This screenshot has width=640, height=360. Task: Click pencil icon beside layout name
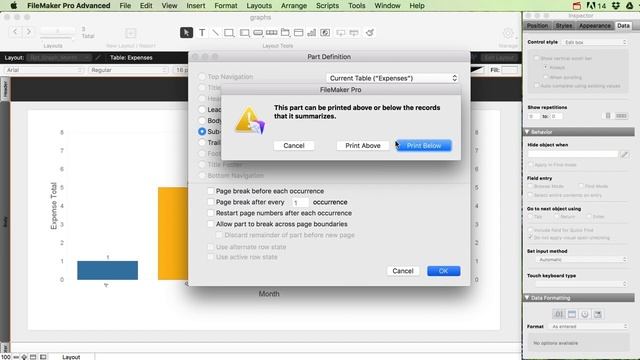98,58
